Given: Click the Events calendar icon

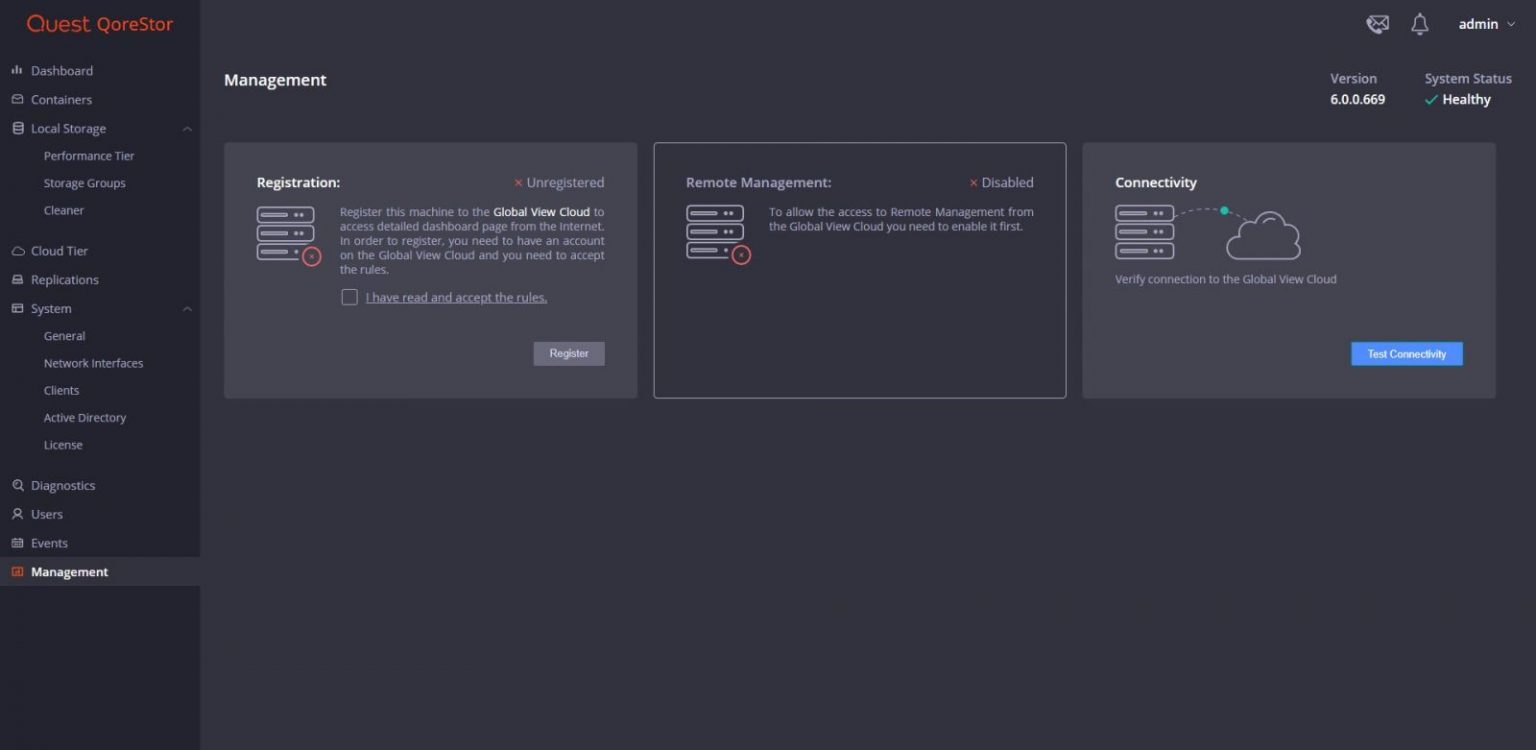Looking at the screenshot, I should (17, 543).
